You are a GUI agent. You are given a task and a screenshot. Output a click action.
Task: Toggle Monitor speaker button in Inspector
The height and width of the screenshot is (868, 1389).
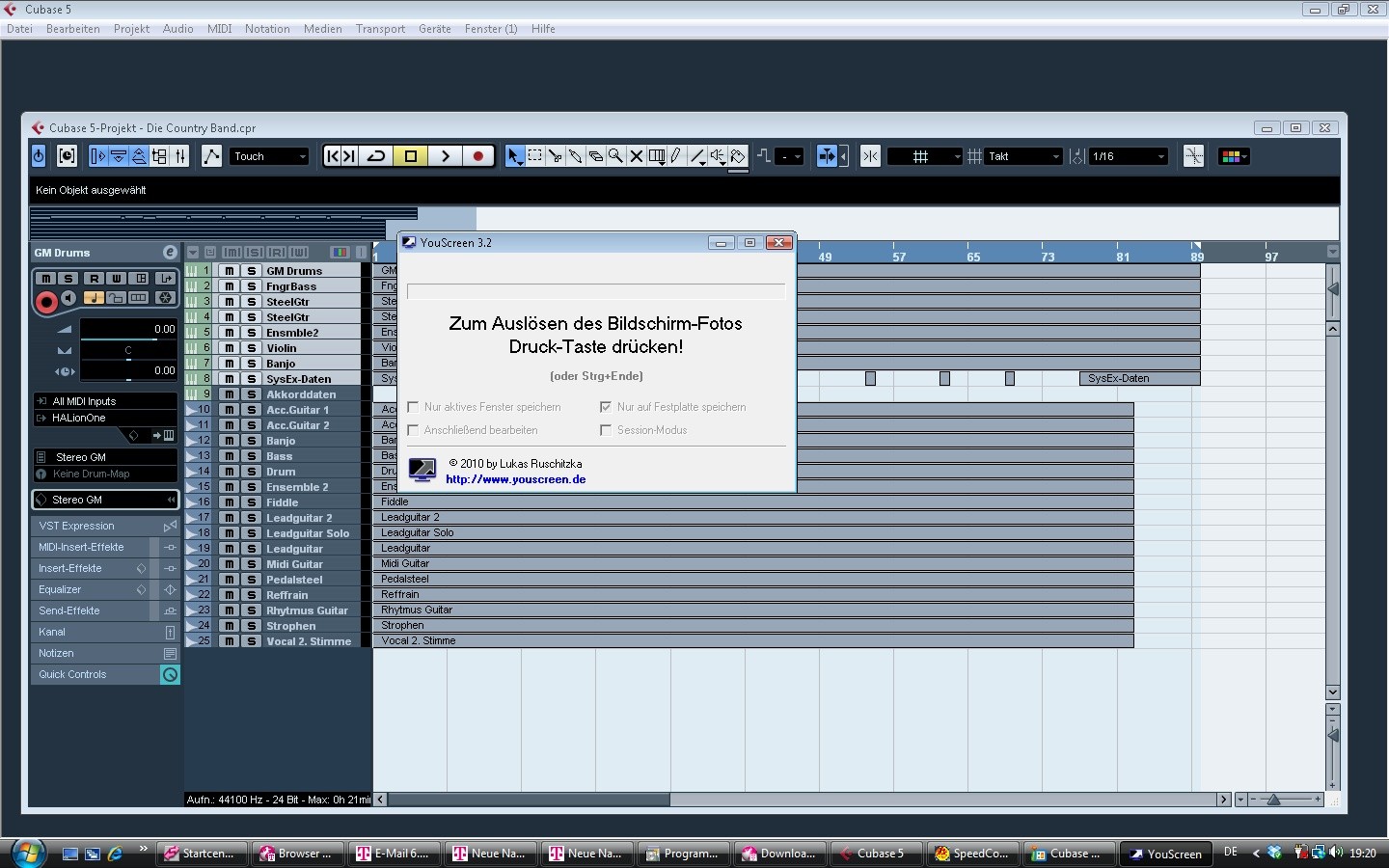[68, 299]
